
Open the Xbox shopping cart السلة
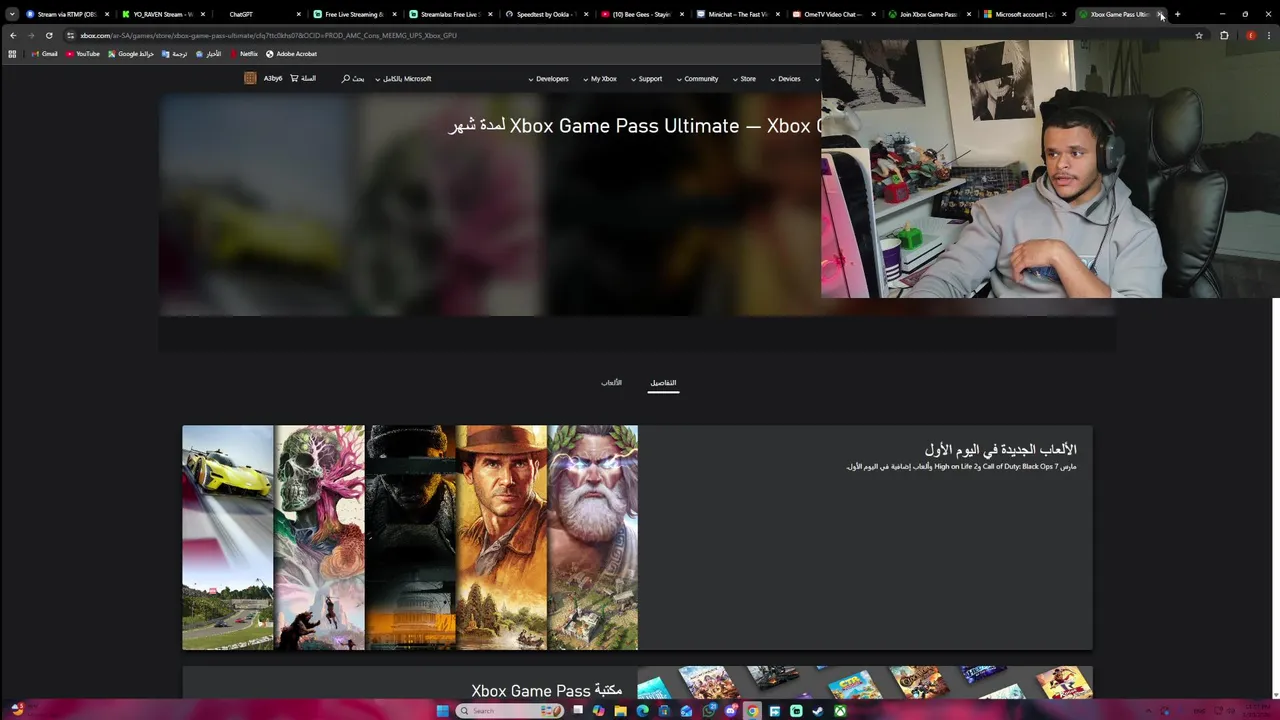303,78
